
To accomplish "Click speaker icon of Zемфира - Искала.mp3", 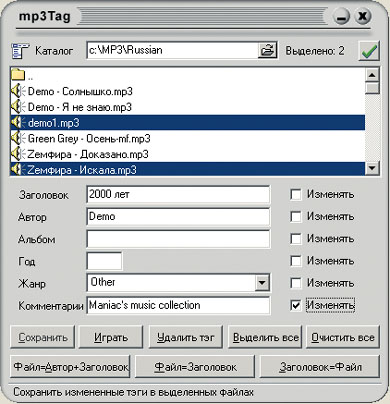I will [18, 169].
